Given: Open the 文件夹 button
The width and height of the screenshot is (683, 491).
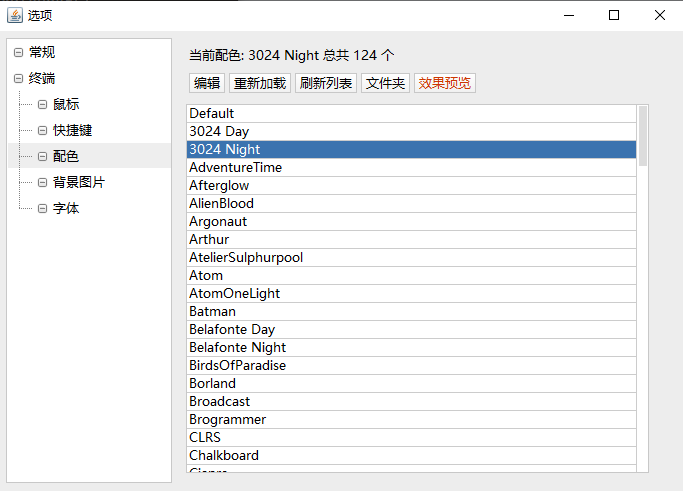Looking at the screenshot, I should pos(385,83).
